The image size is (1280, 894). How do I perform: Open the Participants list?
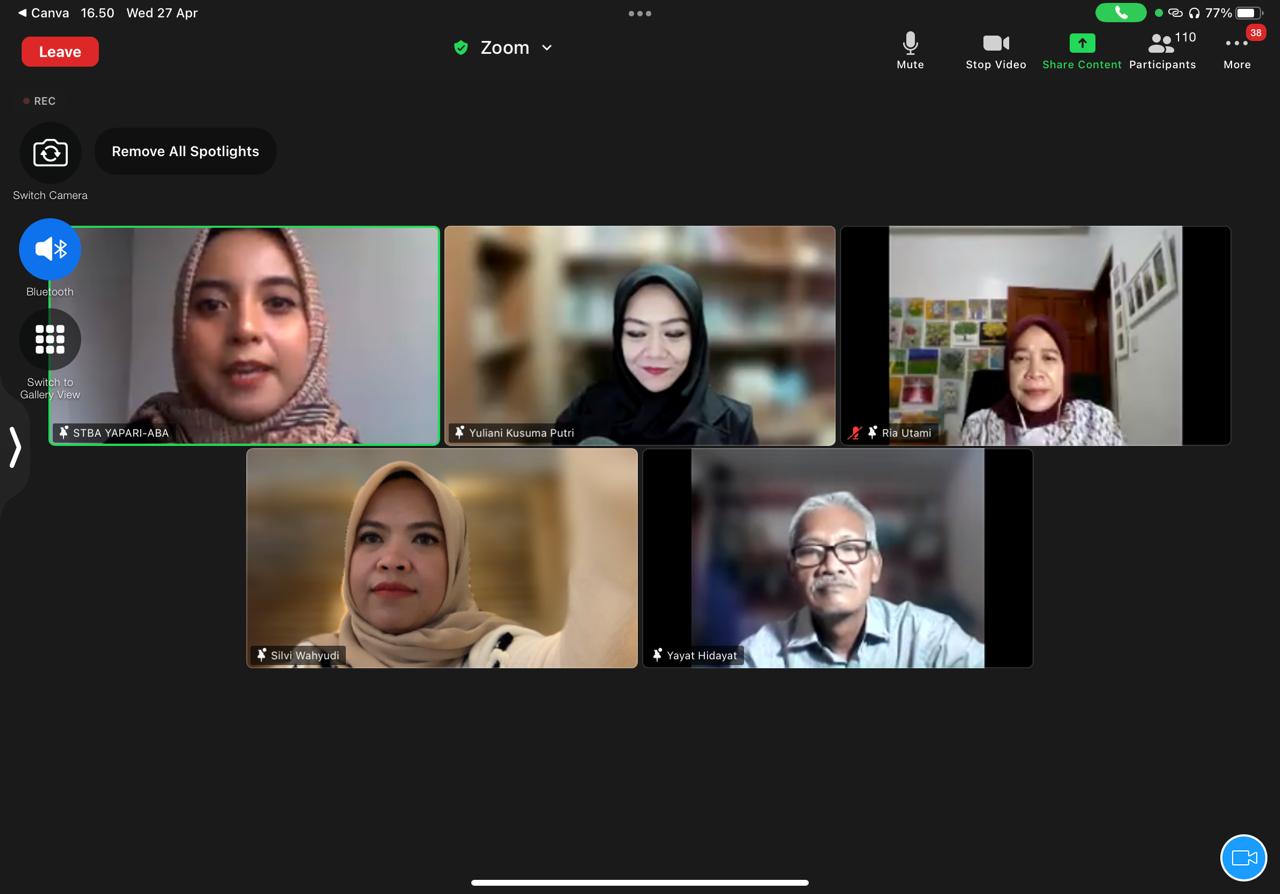pyautogui.click(x=1163, y=51)
